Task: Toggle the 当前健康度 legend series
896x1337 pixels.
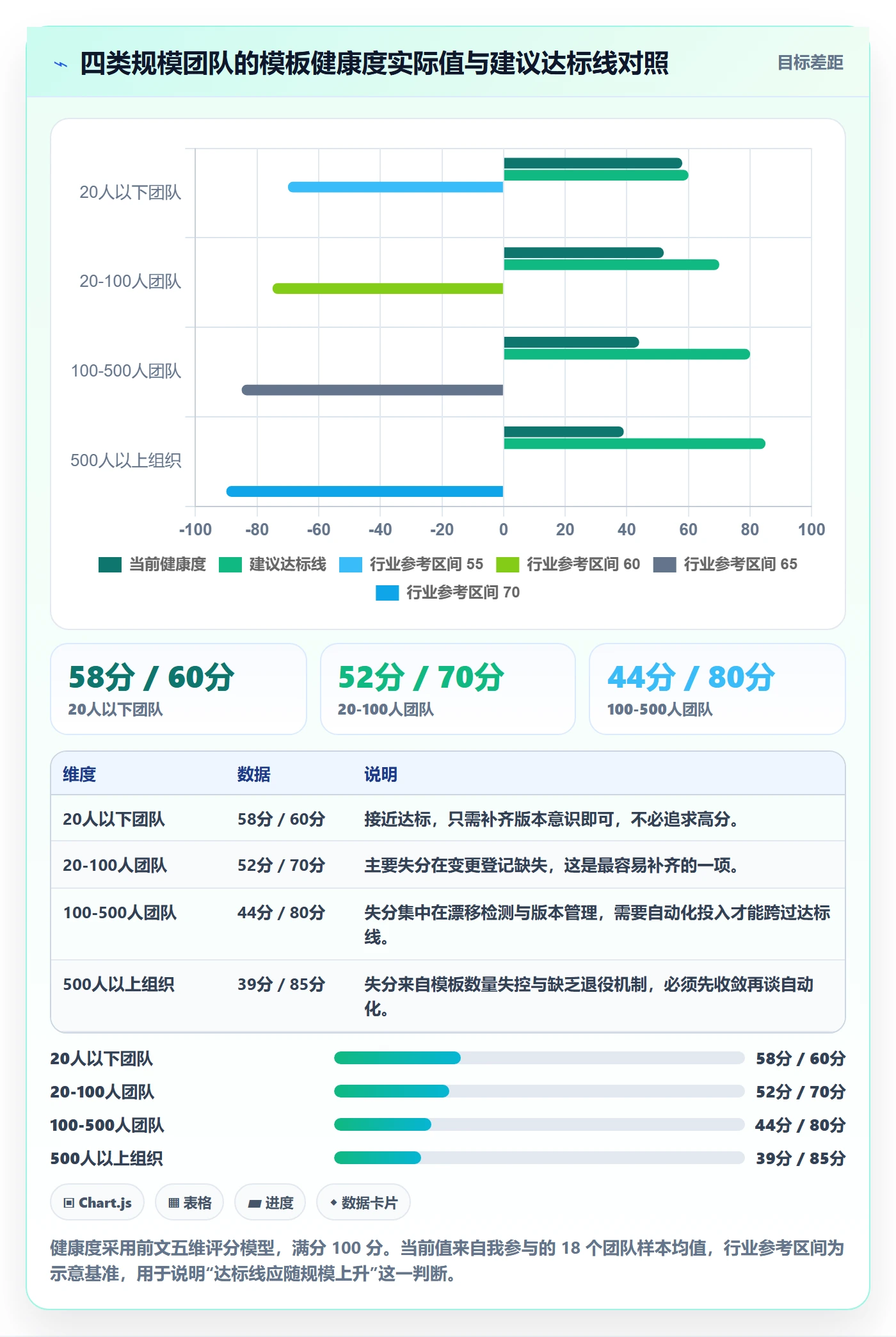Action: coord(152,564)
